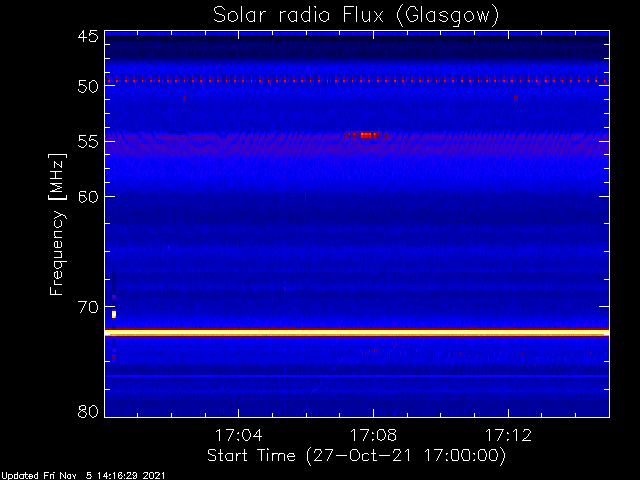Click the yellow-white spot near 70 MHz
The width and height of the screenshot is (640, 480).
tap(114, 314)
